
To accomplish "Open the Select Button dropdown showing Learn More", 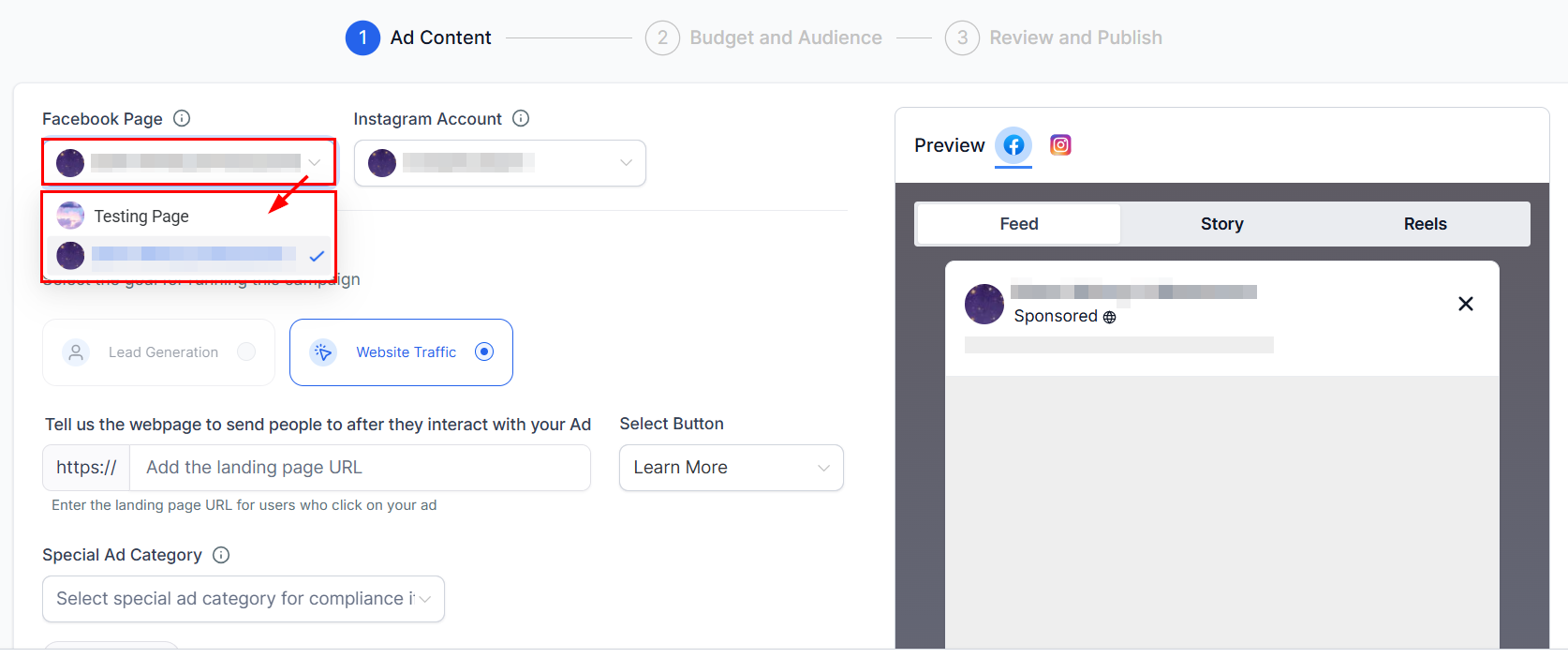I will pyautogui.click(x=732, y=468).
